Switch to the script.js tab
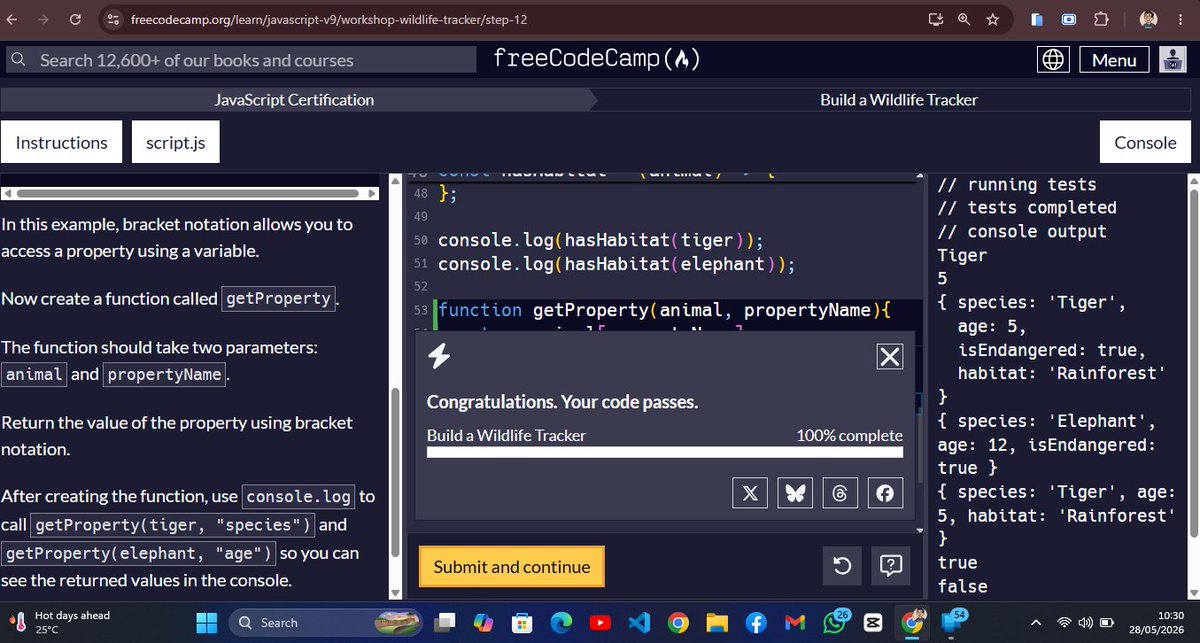This screenshot has height=643, width=1200. click(x=176, y=143)
